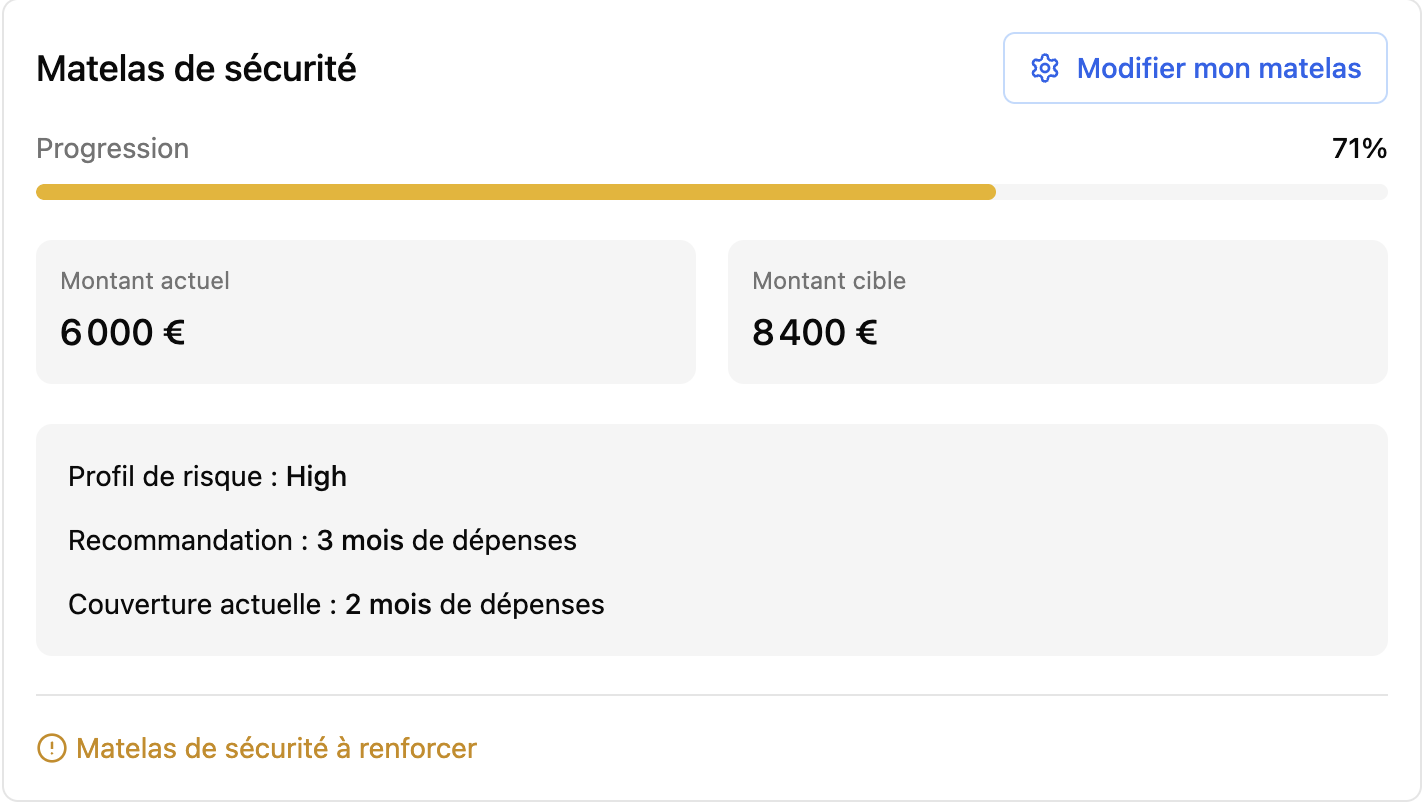The width and height of the screenshot is (1426, 804).
Task: Select the bold "High" risk value
Action: click(316, 477)
